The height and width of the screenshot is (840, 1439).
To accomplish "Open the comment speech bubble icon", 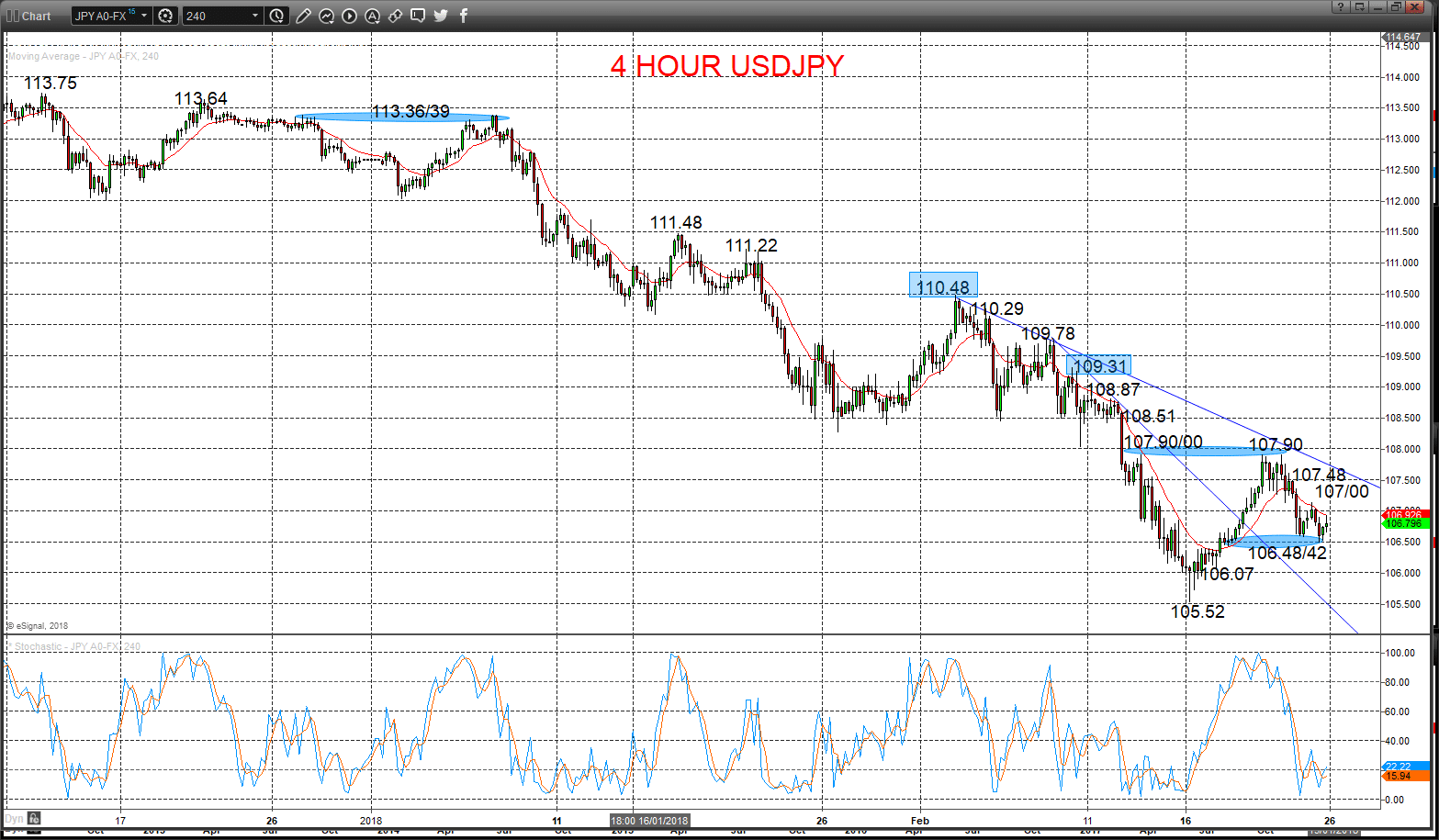I will pos(418,16).
